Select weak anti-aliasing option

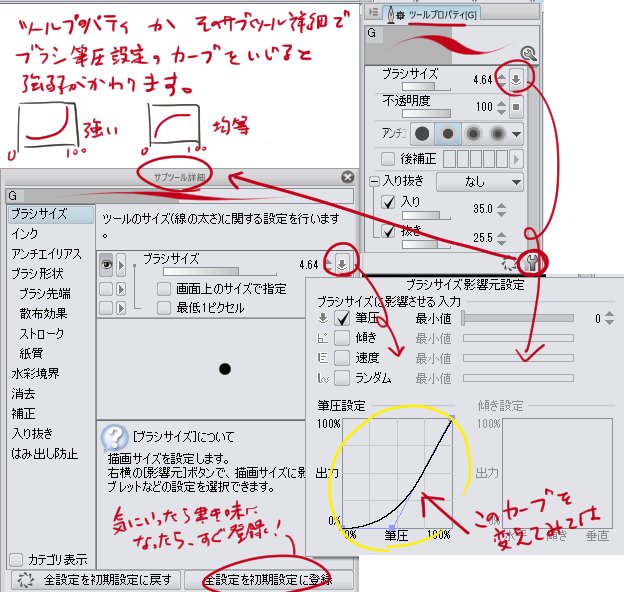point(448,134)
